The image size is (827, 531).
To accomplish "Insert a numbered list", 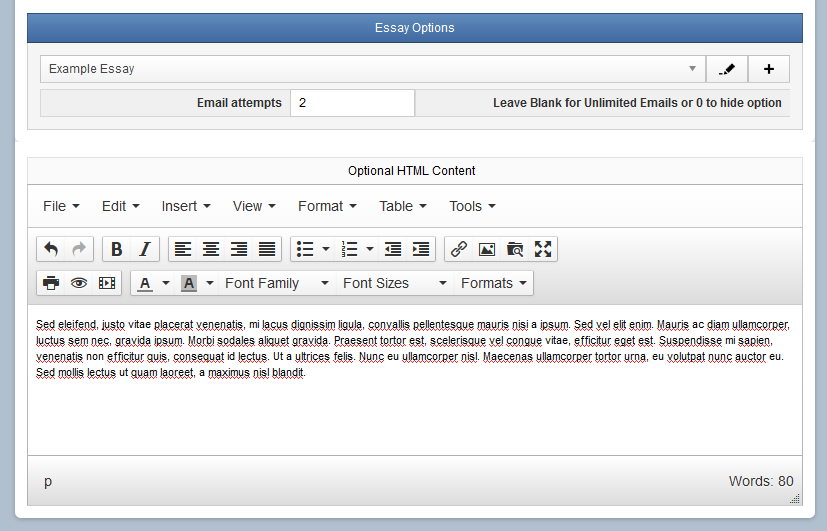I will pyautogui.click(x=349, y=249).
